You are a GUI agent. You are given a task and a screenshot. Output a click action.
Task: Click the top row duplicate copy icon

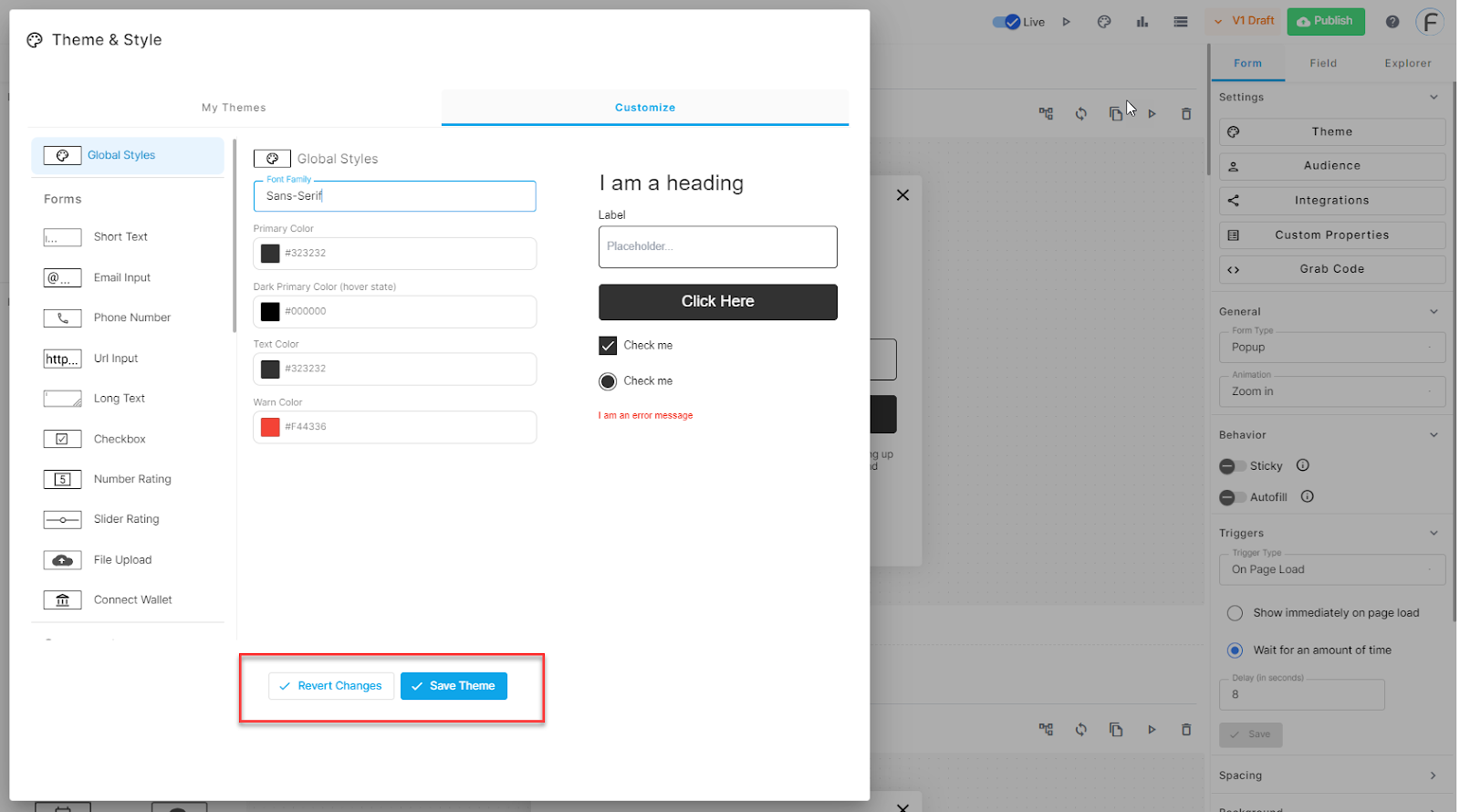1115,114
